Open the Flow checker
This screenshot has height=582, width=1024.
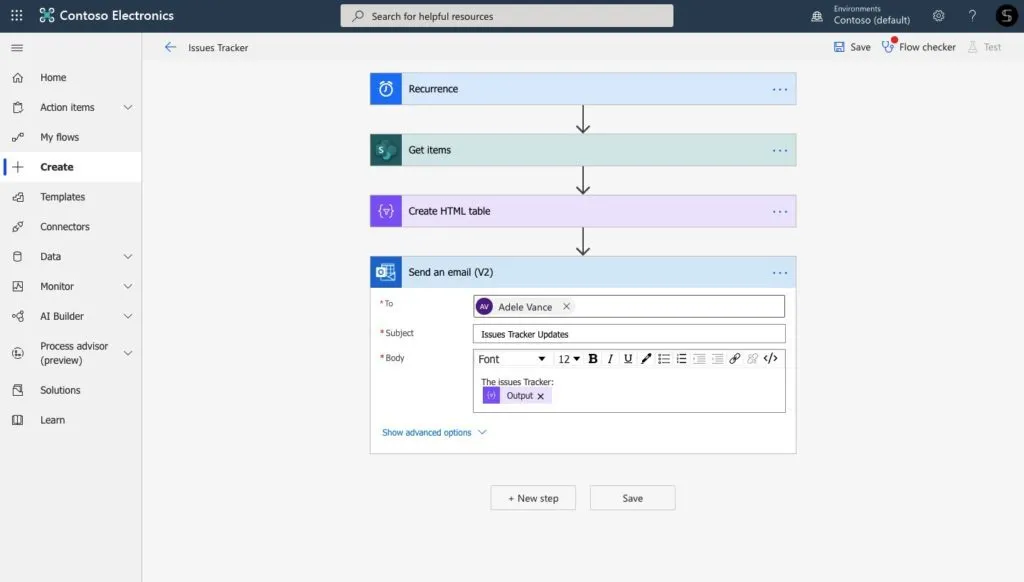tap(919, 47)
